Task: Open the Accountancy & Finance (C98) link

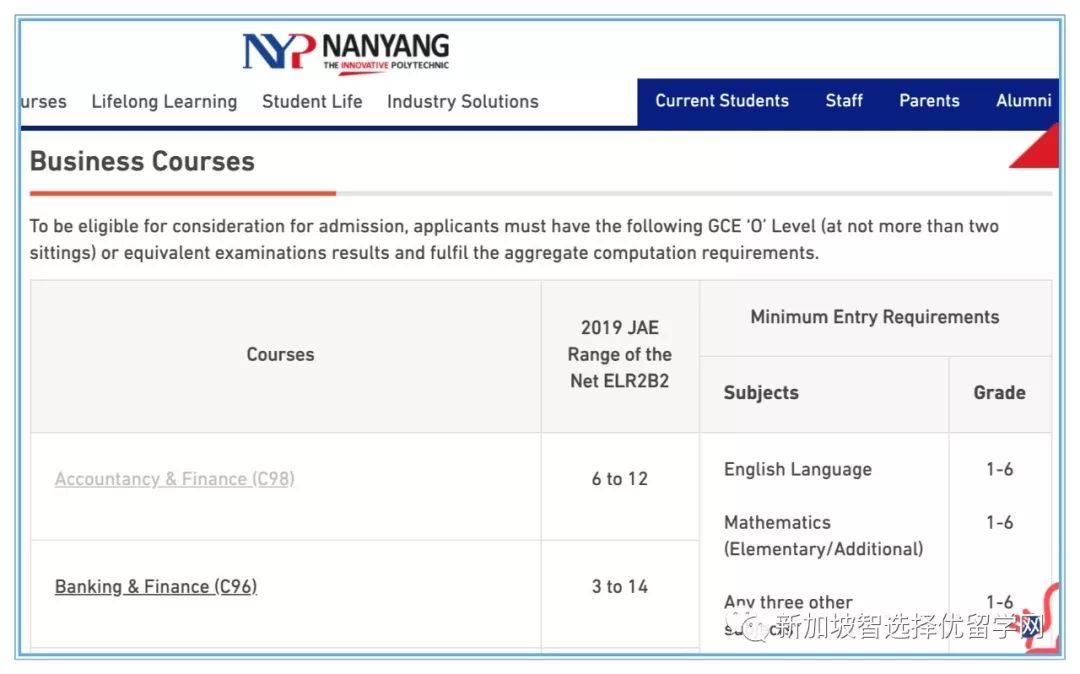Action: tap(175, 479)
